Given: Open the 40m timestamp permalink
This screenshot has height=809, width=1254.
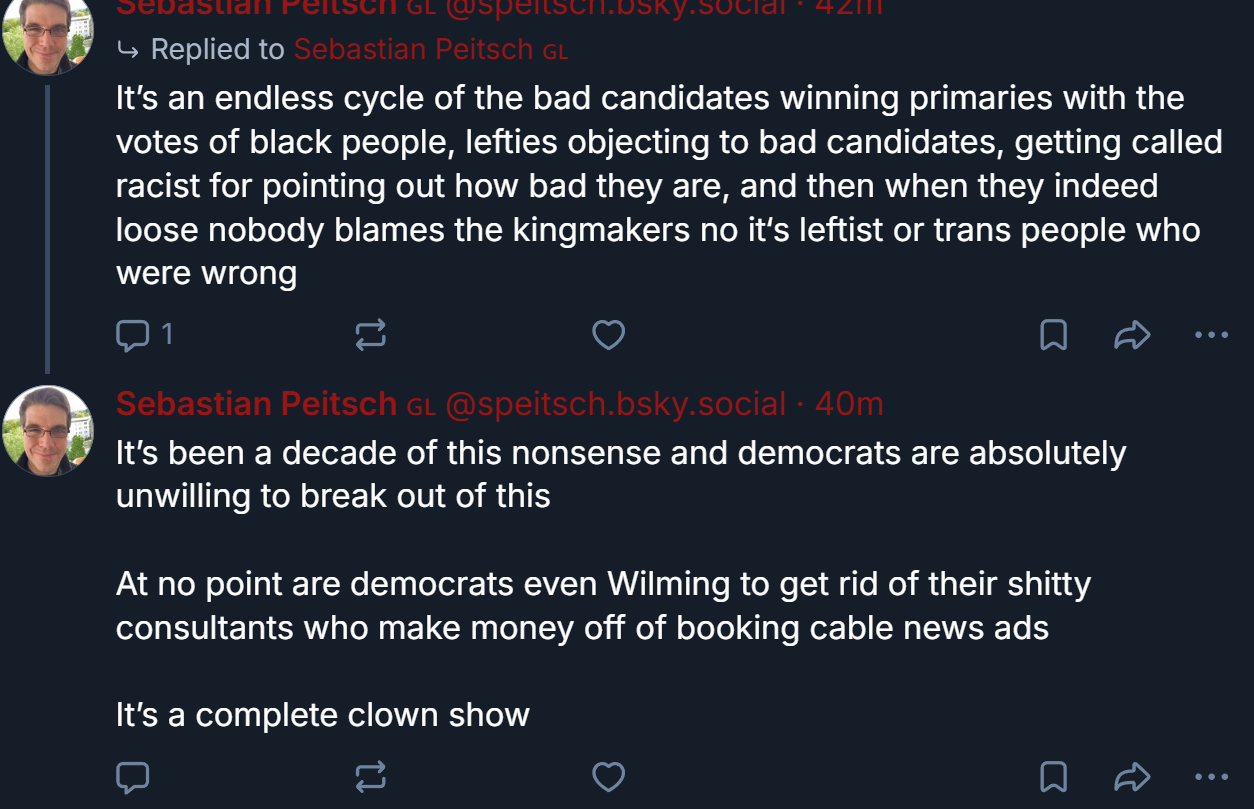Looking at the screenshot, I should 849,404.
